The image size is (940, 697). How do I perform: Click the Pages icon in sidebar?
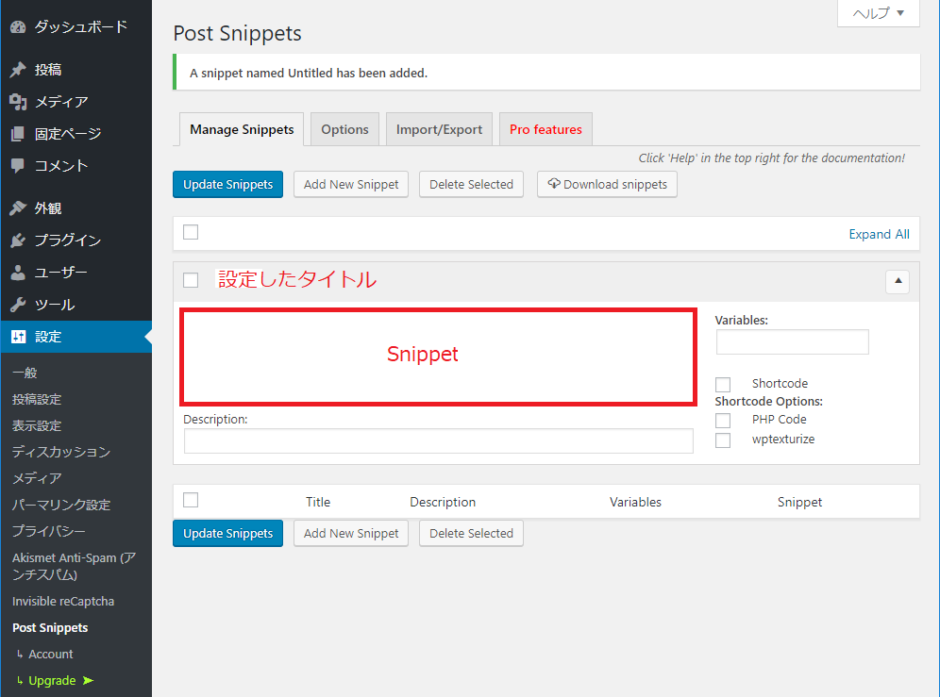17,134
